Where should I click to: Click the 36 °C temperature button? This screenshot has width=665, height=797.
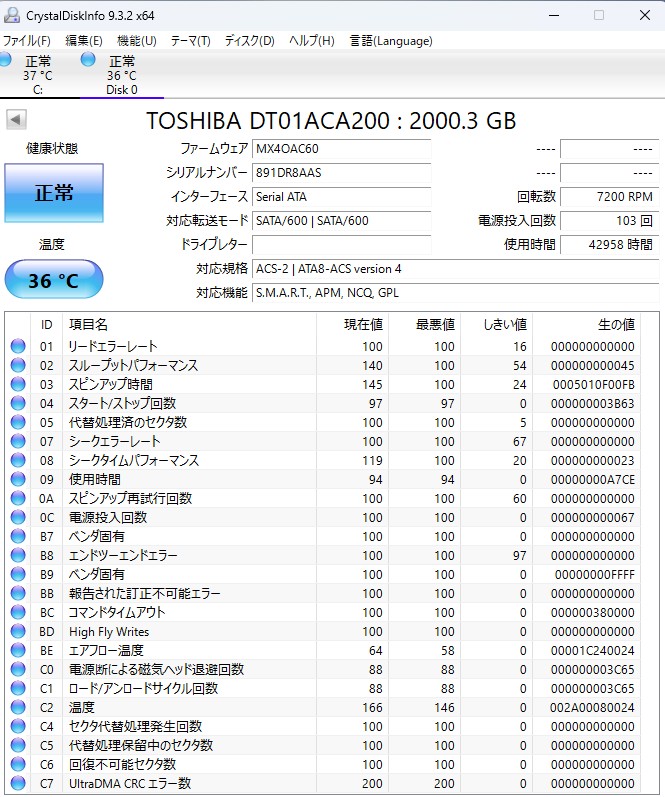tap(54, 280)
